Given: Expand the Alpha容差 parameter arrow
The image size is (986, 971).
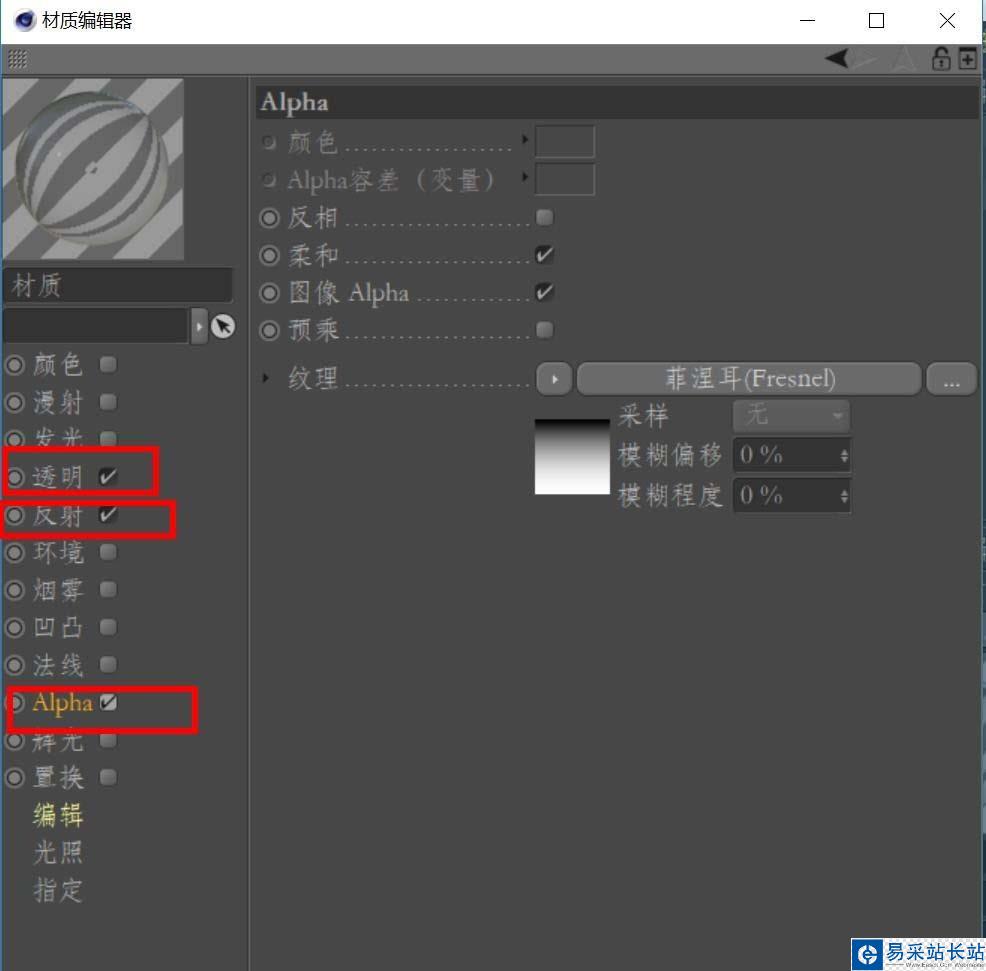Looking at the screenshot, I should (x=524, y=177).
